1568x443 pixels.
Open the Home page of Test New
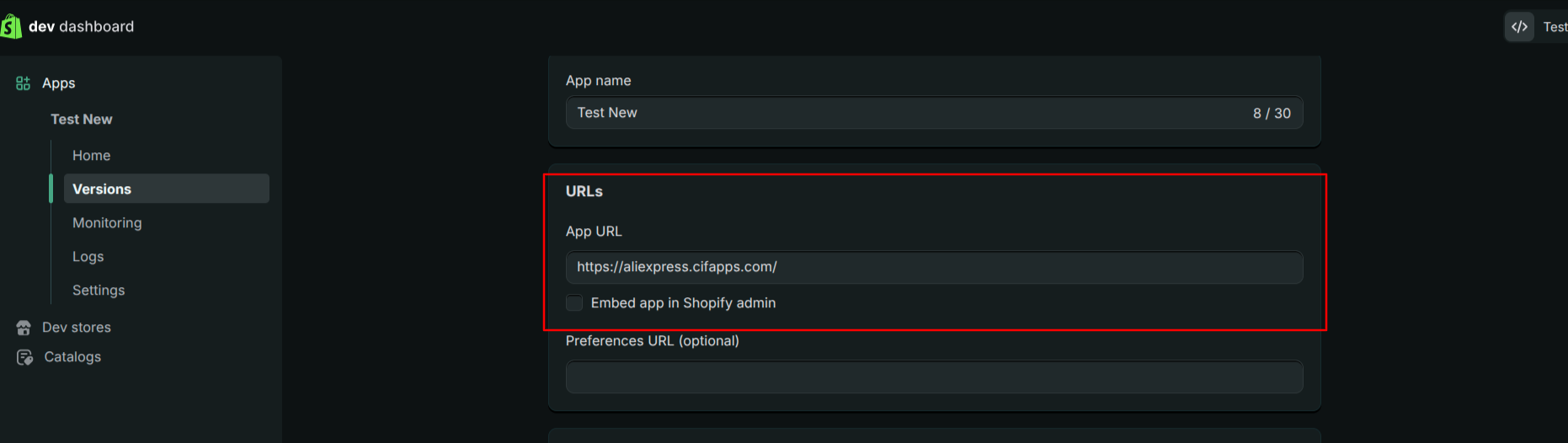coord(92,156)
